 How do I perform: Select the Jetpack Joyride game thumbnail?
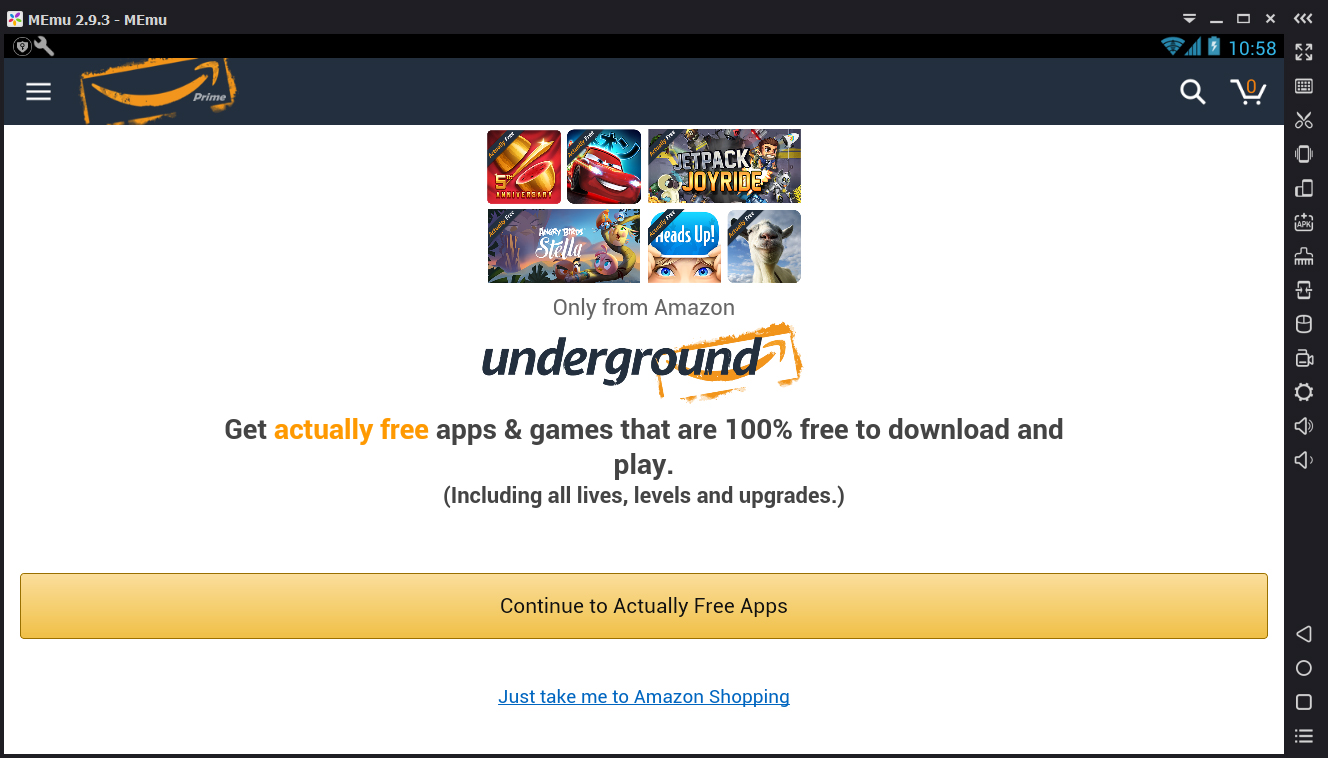(x=725, y=166)
